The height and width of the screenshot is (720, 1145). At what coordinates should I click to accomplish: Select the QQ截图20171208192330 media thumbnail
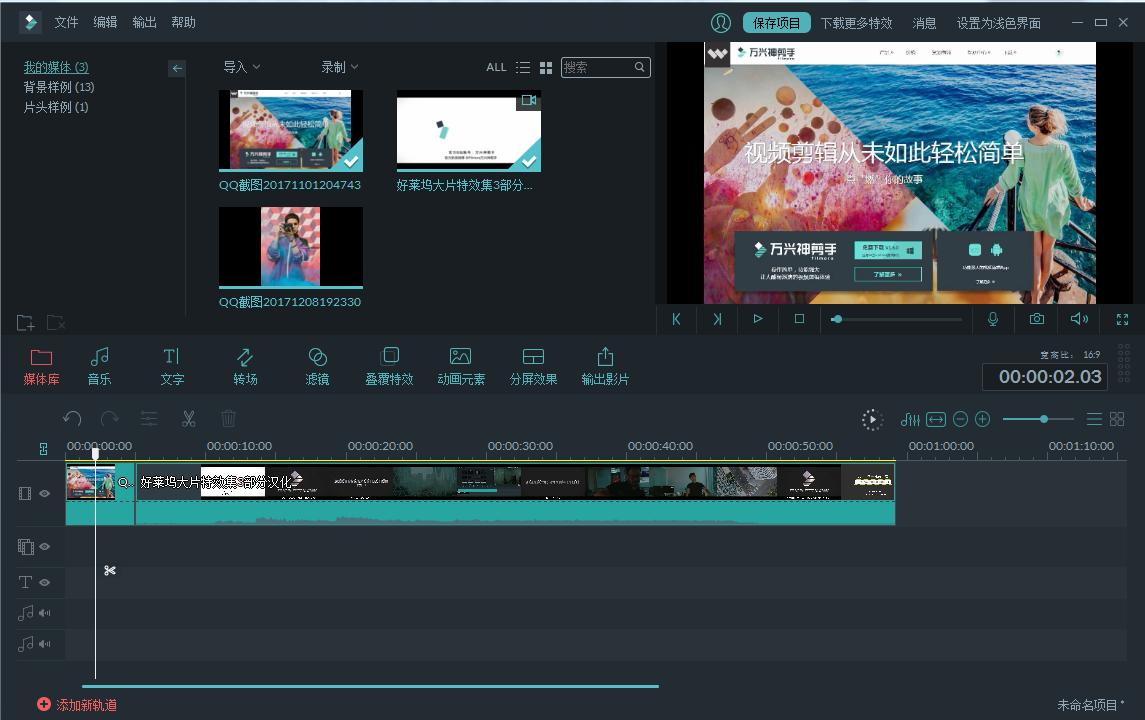click(x=290, y=247)
